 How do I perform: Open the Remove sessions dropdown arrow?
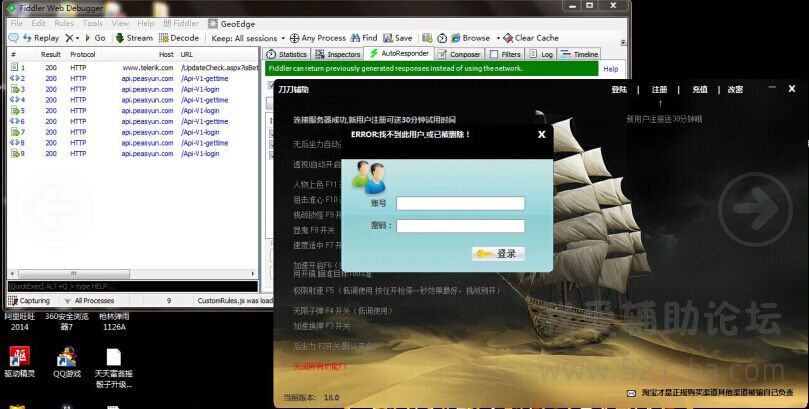click(77, 38)
